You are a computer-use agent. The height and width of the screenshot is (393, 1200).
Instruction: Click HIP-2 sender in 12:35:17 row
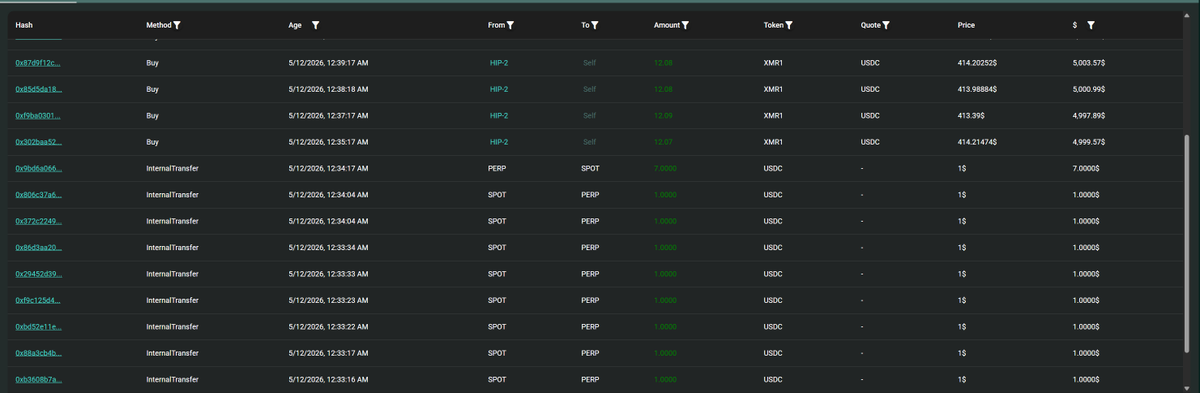click(x=499, y=142)
